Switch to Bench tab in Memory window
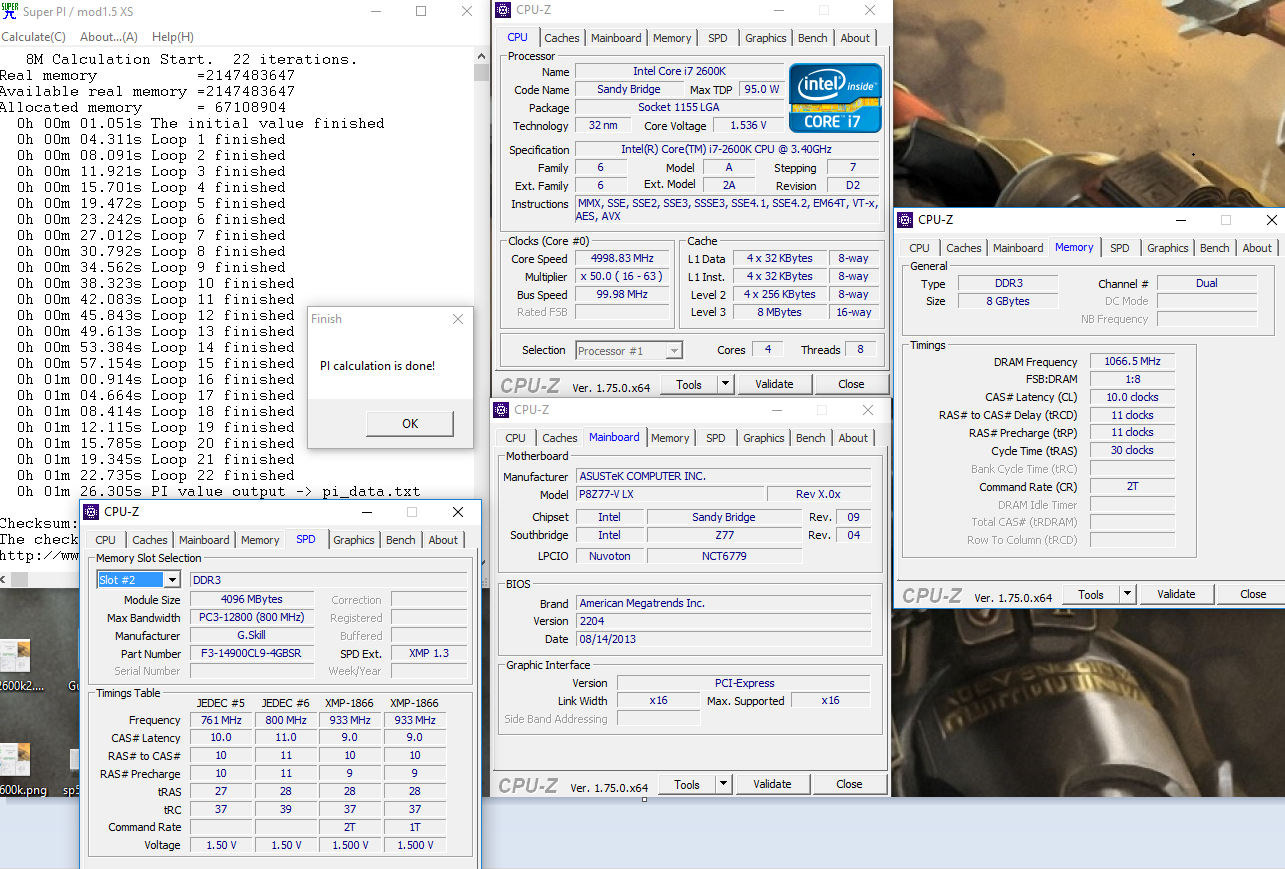The height and width of the screenshot is (869, 1285). 1215,248
